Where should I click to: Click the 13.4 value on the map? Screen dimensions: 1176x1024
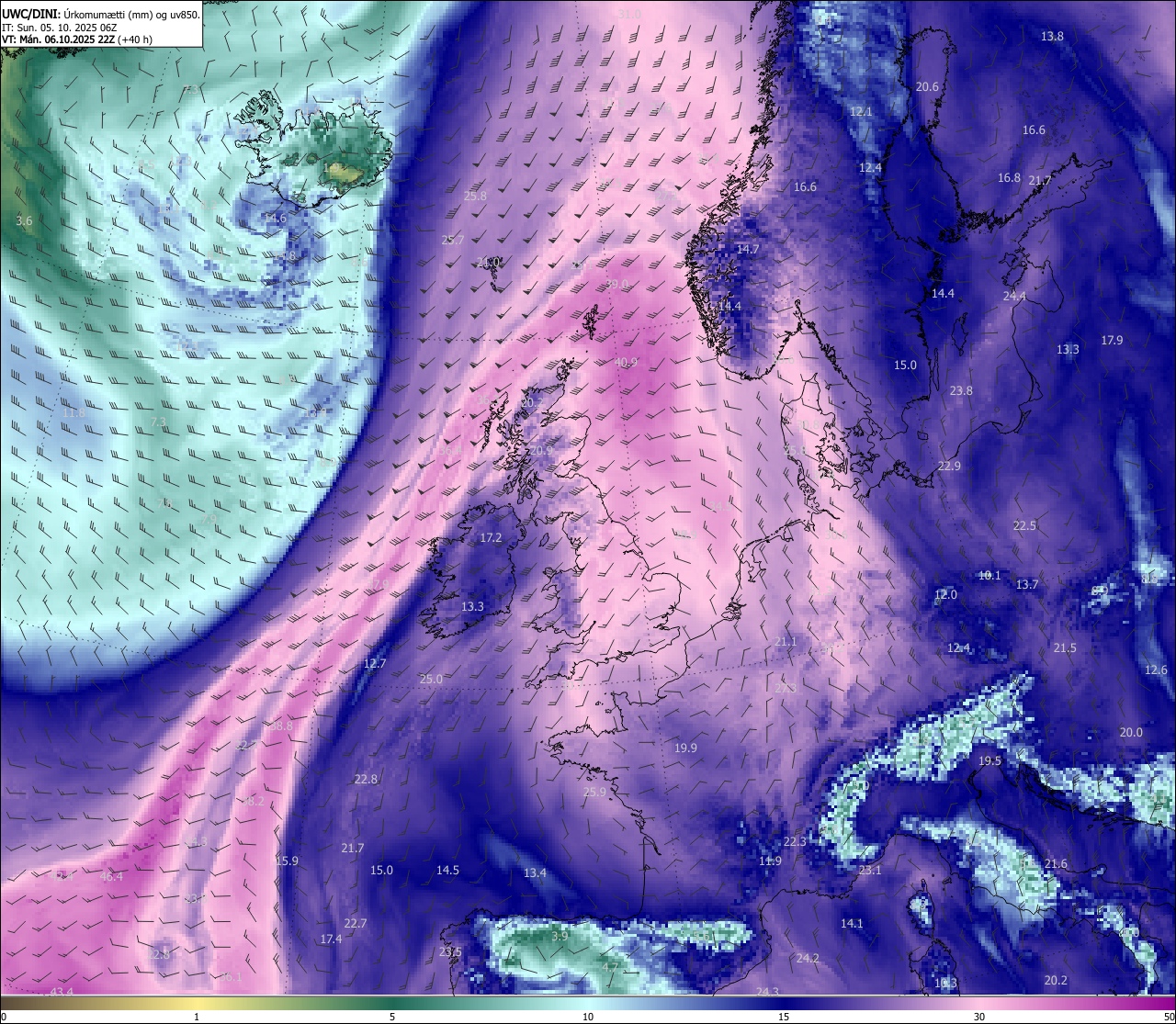[x=535, y=872]
